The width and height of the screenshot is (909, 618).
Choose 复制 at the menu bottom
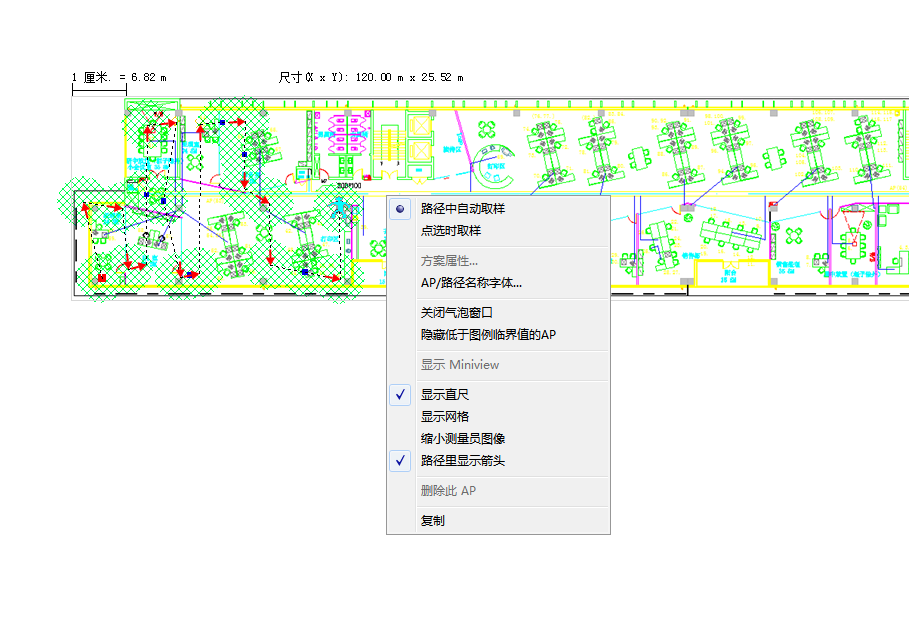432,521
